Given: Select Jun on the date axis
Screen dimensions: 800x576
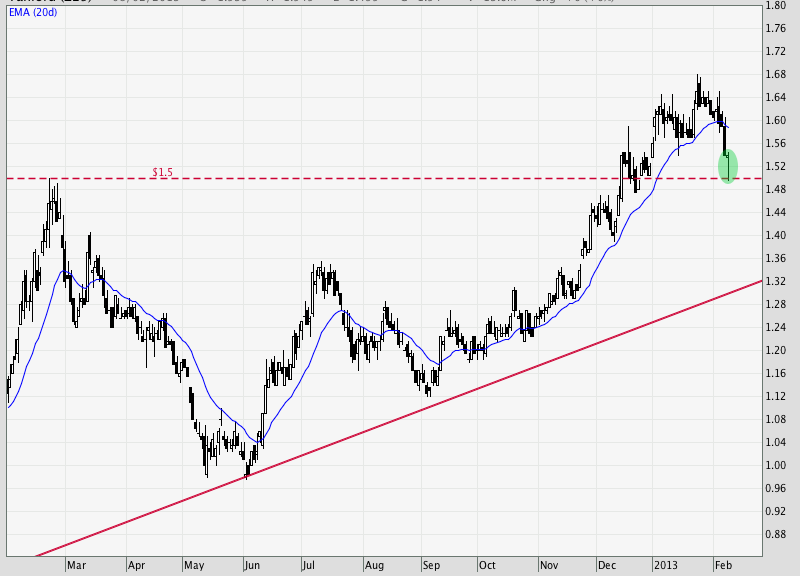Looking at the screenshot, I should 253,565.
